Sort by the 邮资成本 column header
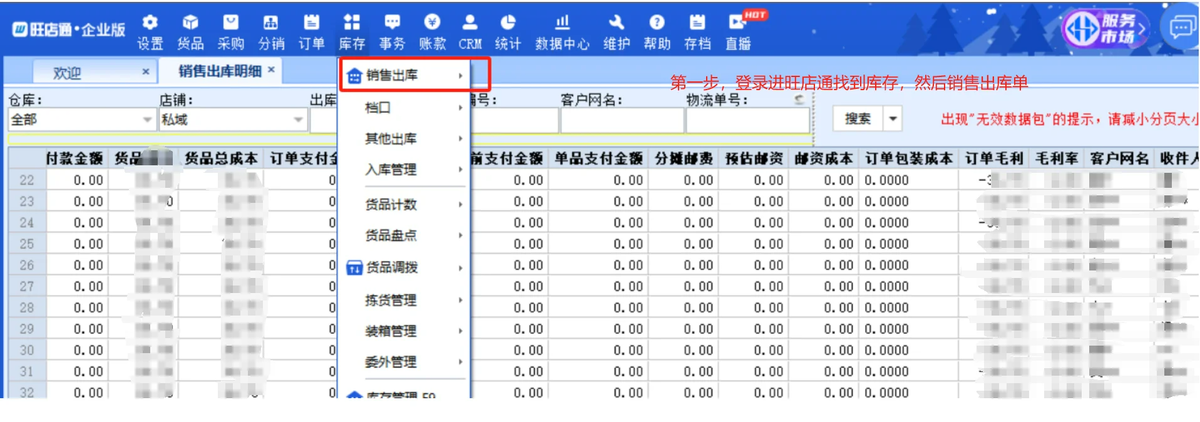This screenshot has width=1200, height=422. point(824,158)
